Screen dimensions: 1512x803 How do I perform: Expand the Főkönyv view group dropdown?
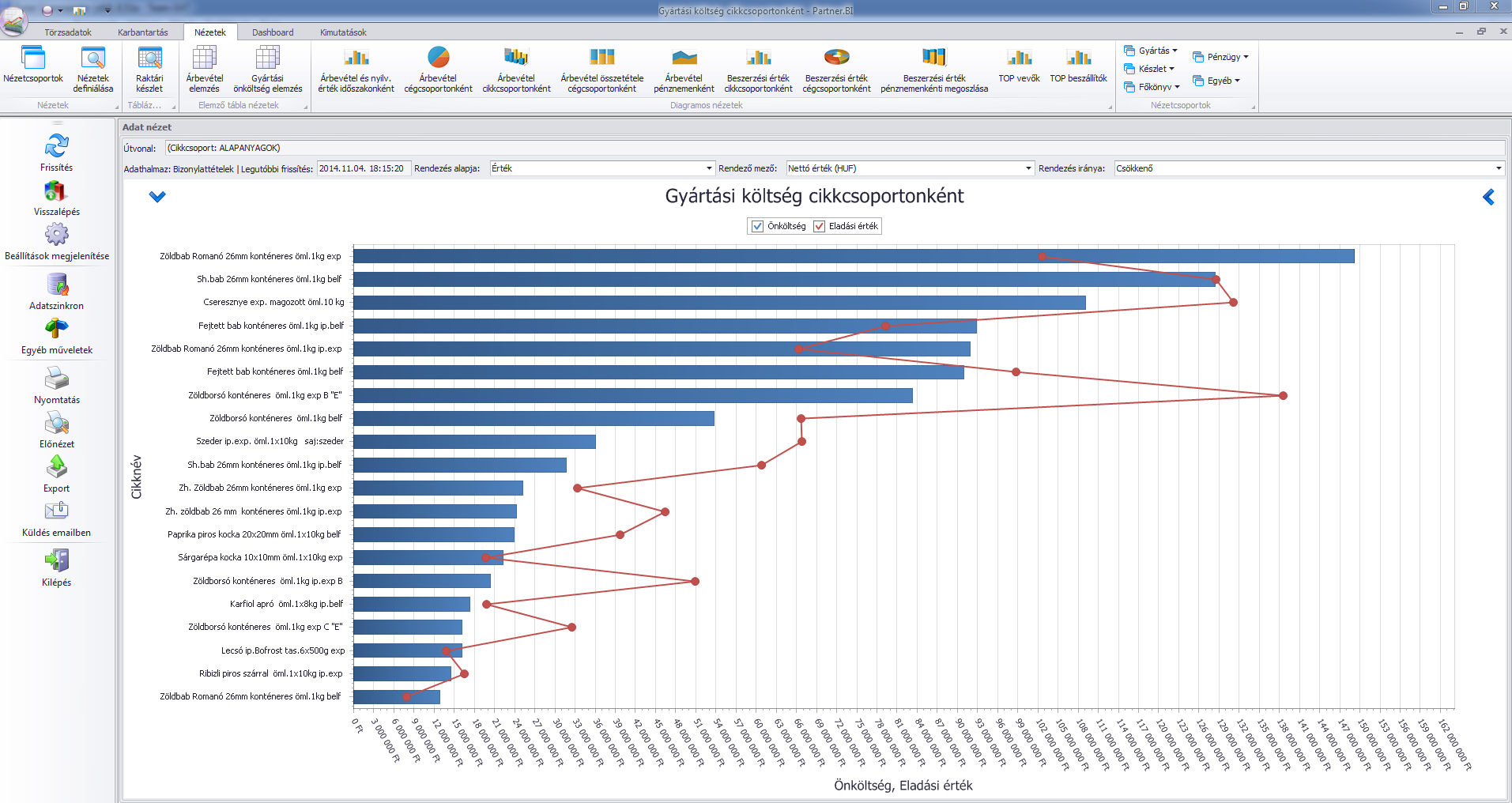[1152, 87]
